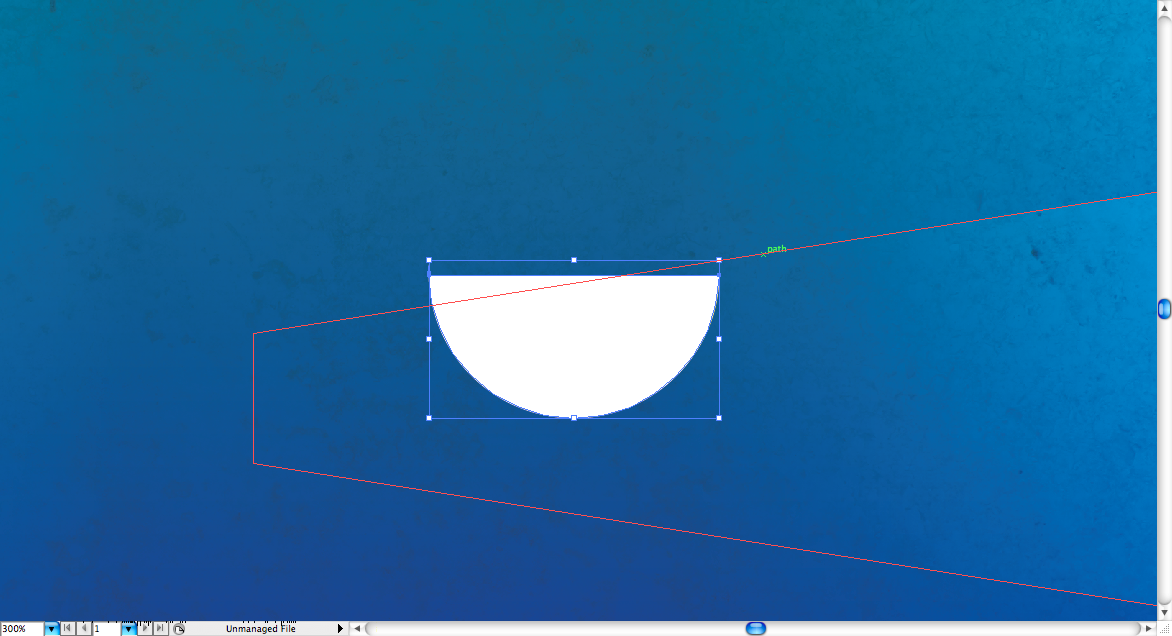The height and width of the screenshot is (636, 1172).
Task: Open the artboard number dropdown
Action: [x=128, y=629]
